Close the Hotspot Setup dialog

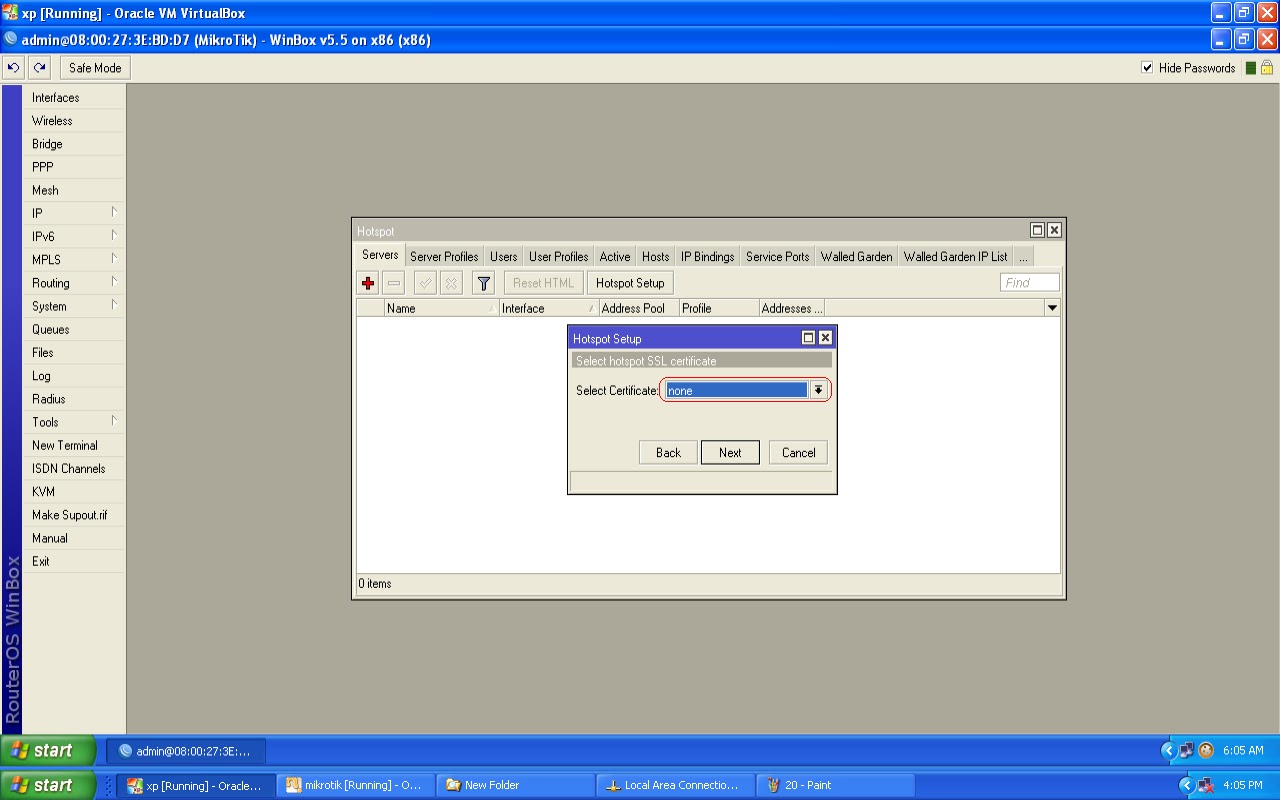point(825,338)
